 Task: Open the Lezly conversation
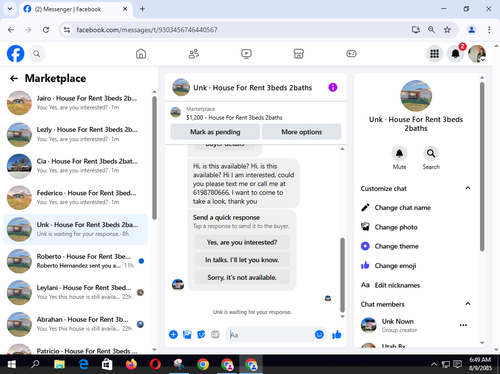pos(75,134)
